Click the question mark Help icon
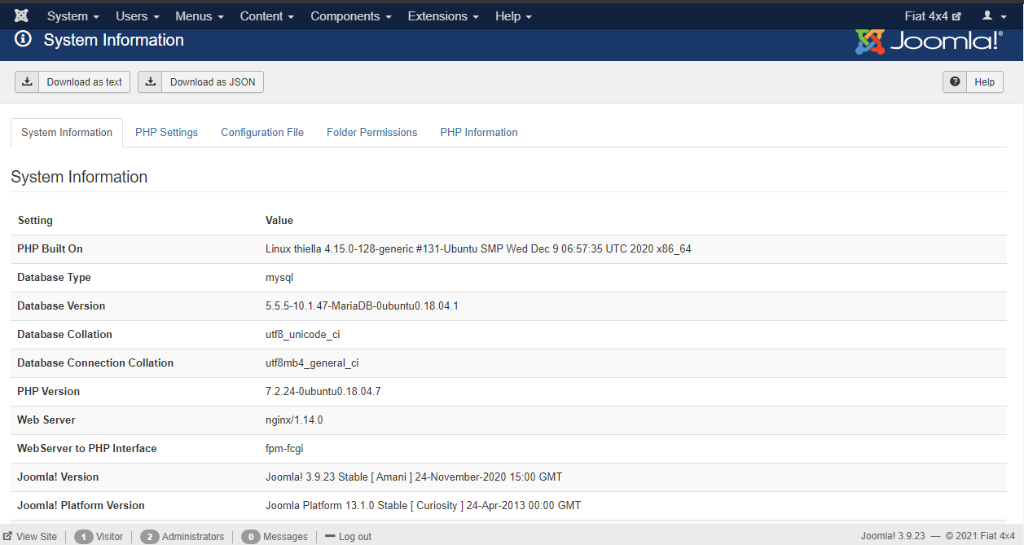Viewport: 1024px width, 545px height. point(955,82)
